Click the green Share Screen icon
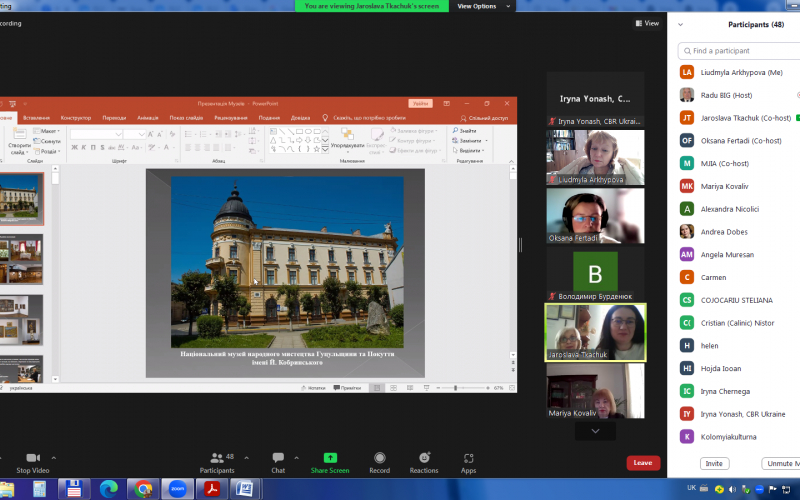The width and height of the screenshot is (800, 500). (330, 458)
